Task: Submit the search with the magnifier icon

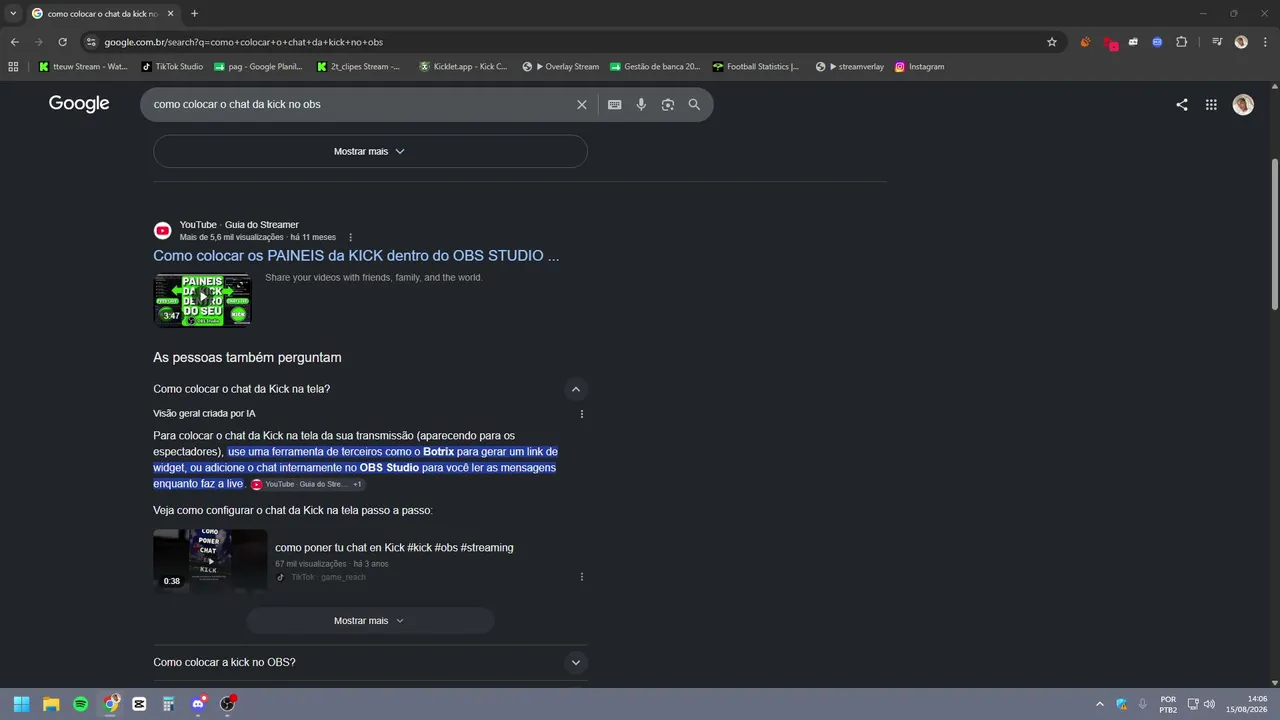Action: (694, 105)
